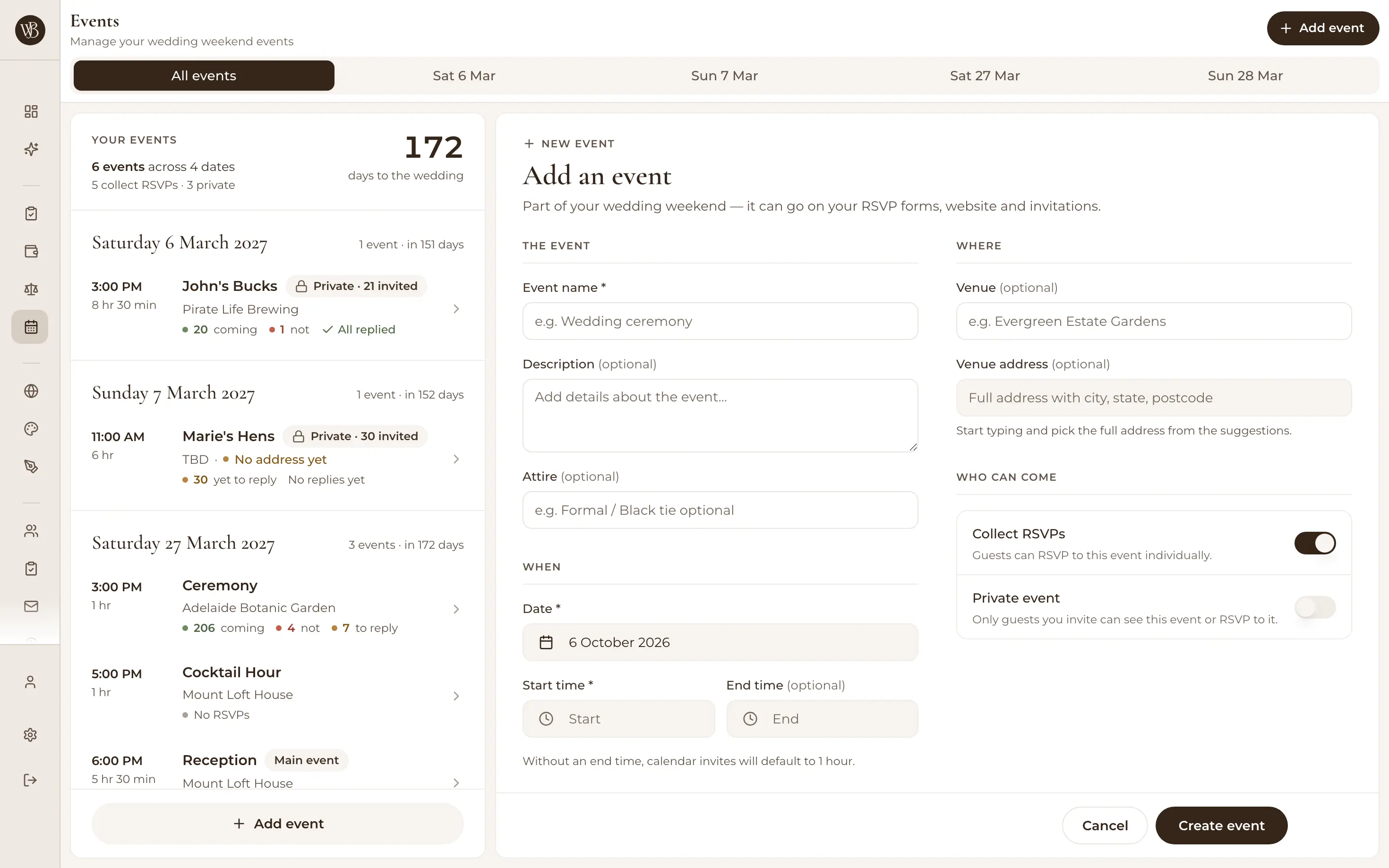The width and height of the screenshot is (1389, 868).
Task: Switch to the Sat 27 Mar tab
Action: (985, 76)
